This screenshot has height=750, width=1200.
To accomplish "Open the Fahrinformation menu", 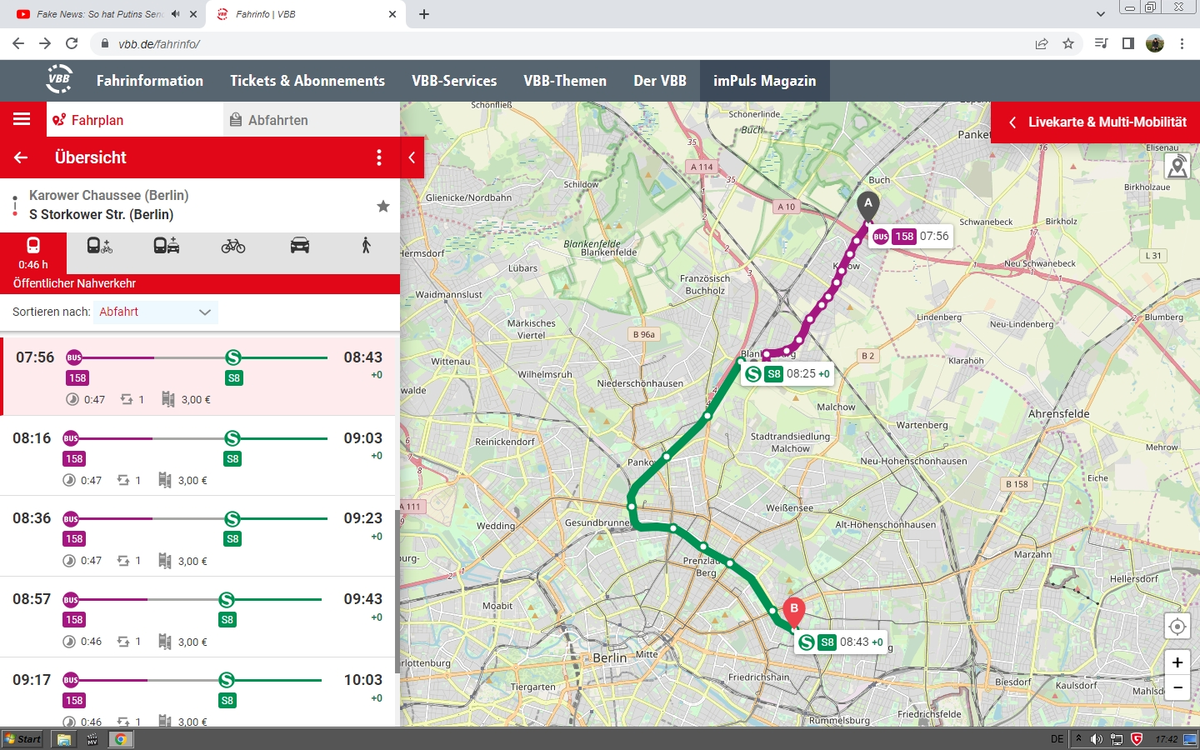I will (150, 81).
